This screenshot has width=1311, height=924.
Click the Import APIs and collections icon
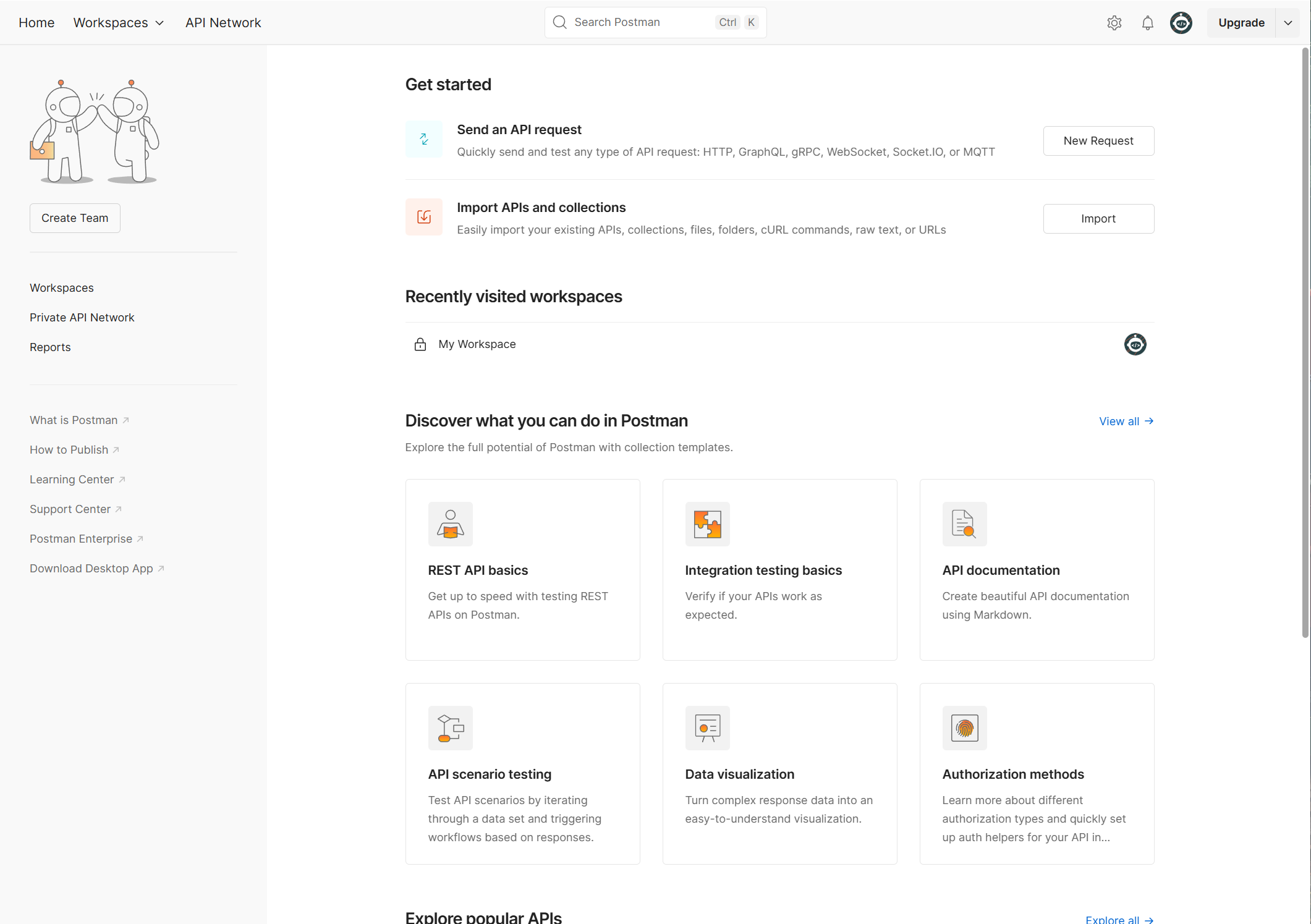coord(423,217)
